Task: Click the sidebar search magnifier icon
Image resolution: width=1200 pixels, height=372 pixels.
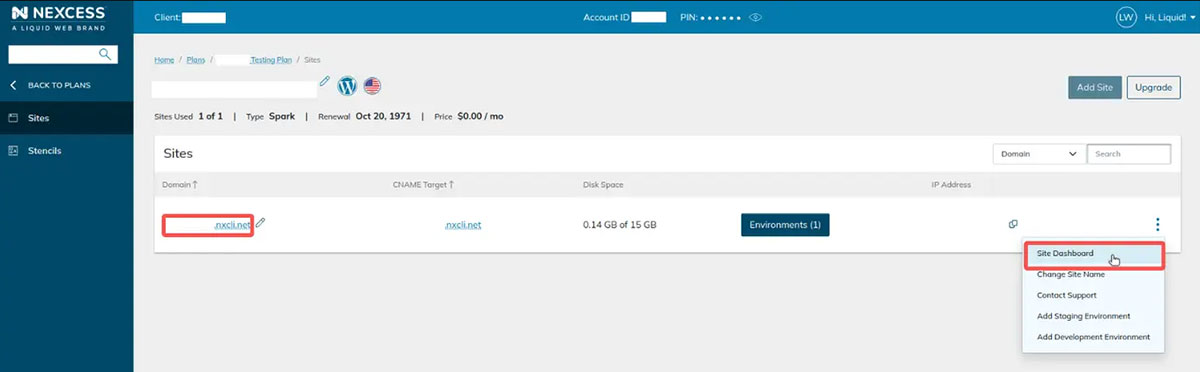Action: pyautogui.click(x=104, y=54)
